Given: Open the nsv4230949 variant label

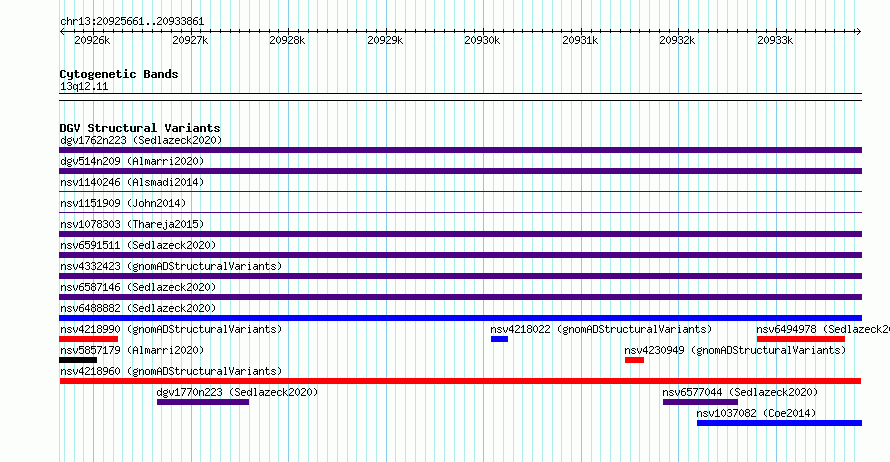Looking at the screenshot, I should pos(735,350).
